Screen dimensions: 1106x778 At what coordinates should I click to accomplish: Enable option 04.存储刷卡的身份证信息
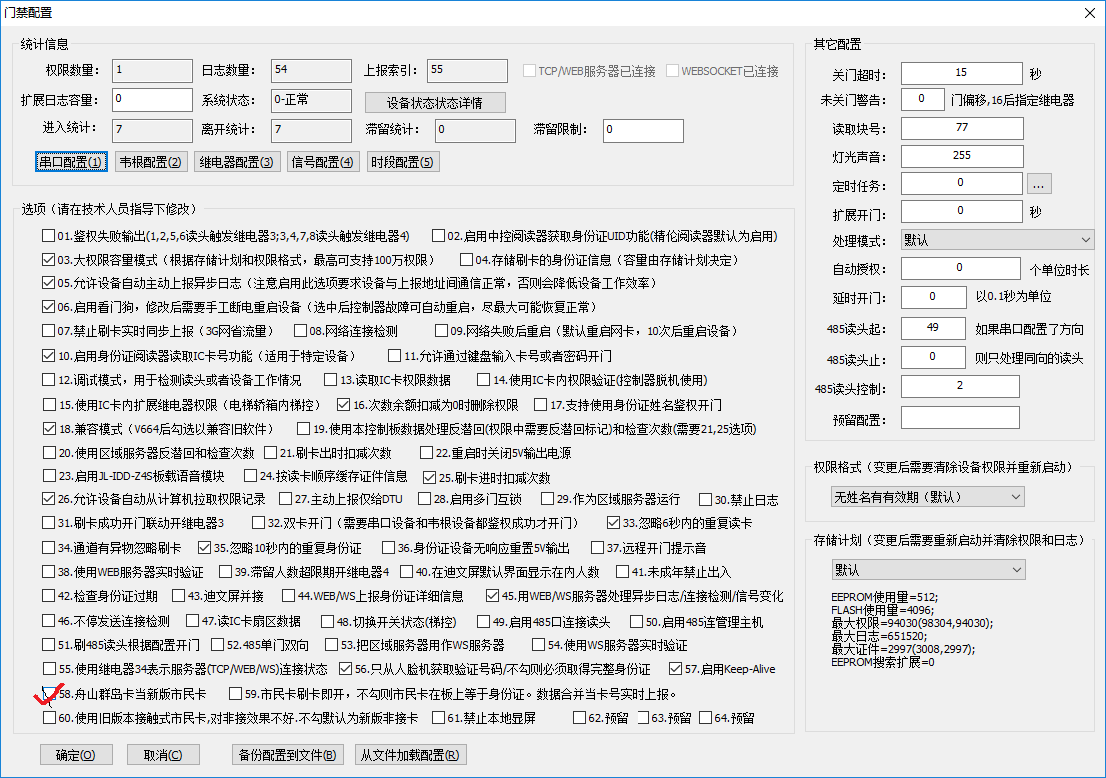pos(466,260)
